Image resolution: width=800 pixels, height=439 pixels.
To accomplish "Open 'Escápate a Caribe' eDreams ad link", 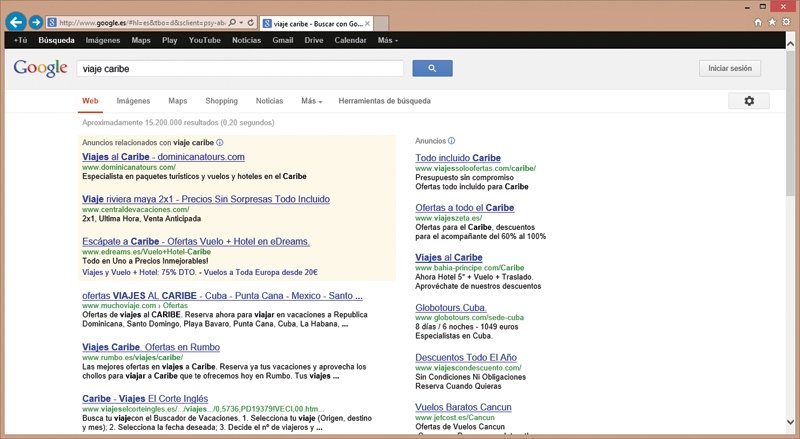I will [196, 241].
